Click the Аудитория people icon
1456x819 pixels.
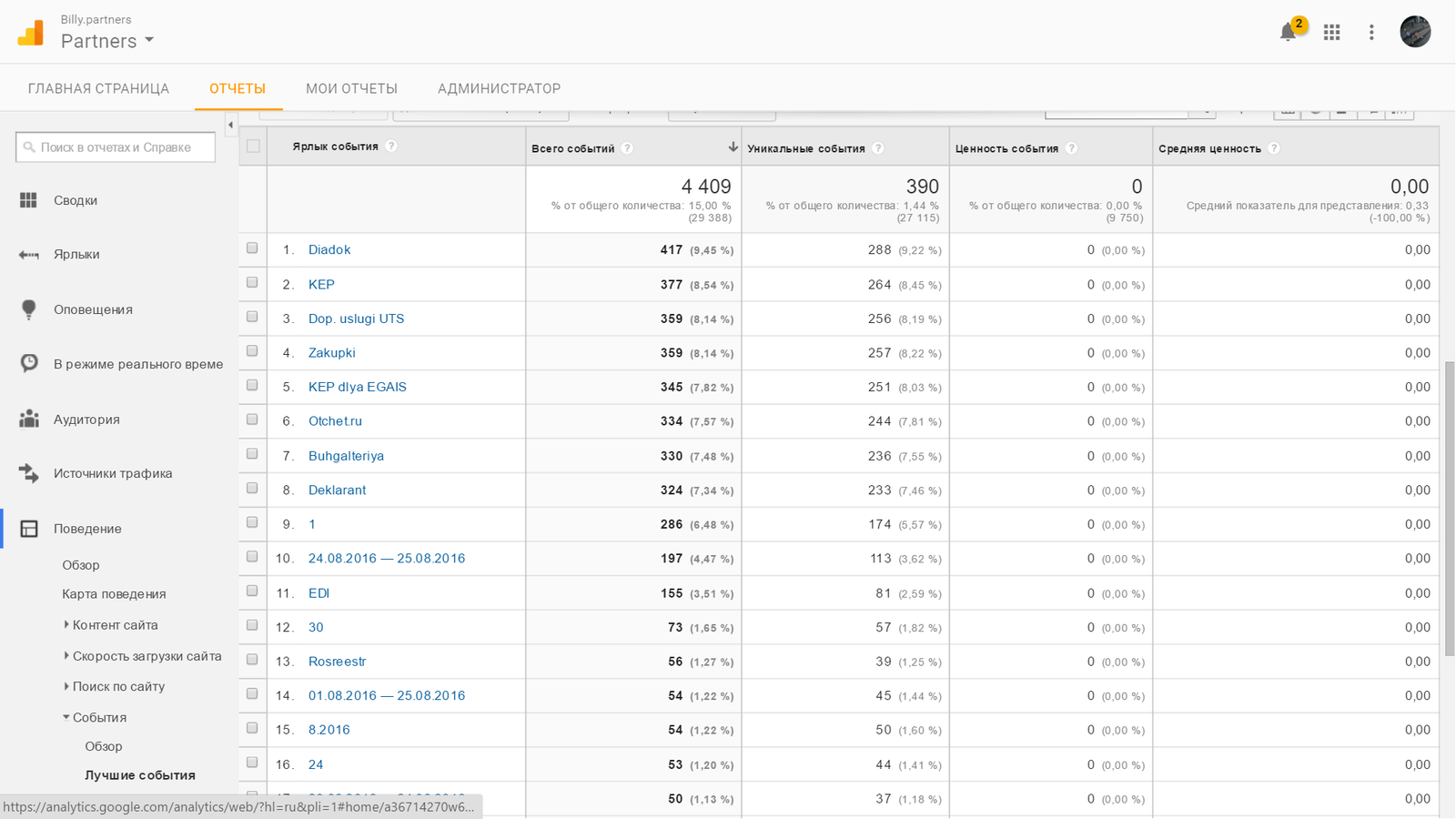coord(29,419)
